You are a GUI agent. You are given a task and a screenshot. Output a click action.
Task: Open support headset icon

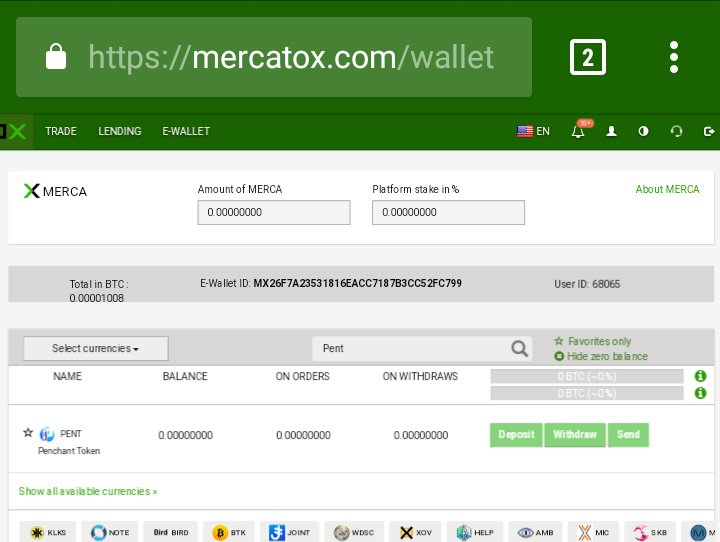tap(676, 131)
